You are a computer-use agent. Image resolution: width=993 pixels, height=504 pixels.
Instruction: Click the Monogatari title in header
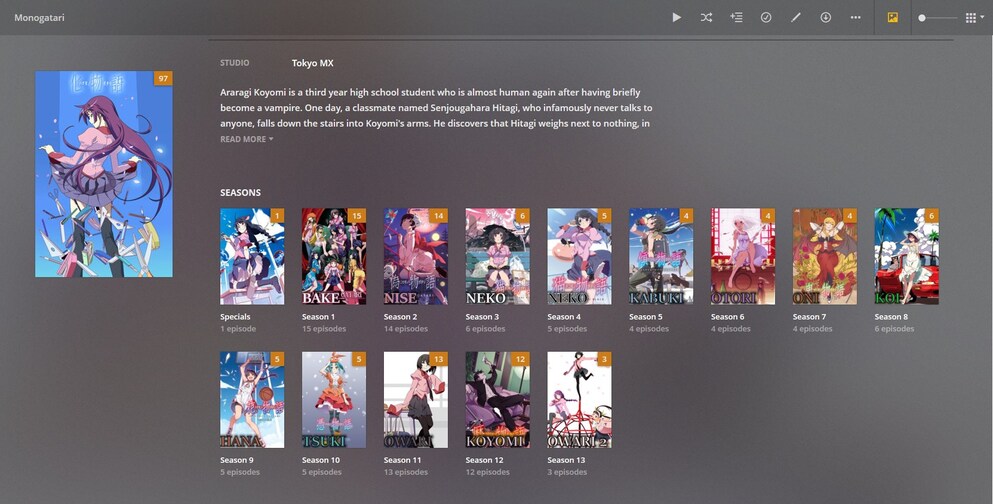(39, 18)
